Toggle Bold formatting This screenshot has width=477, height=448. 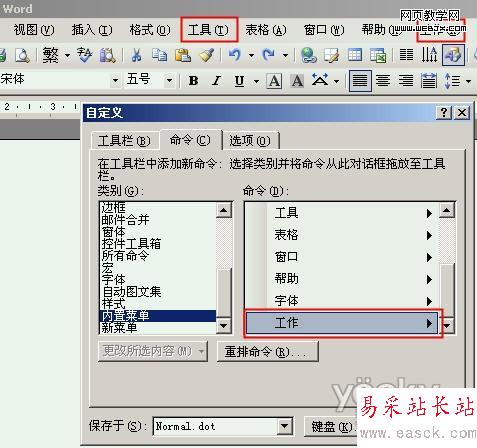click(x=193, y=81)
